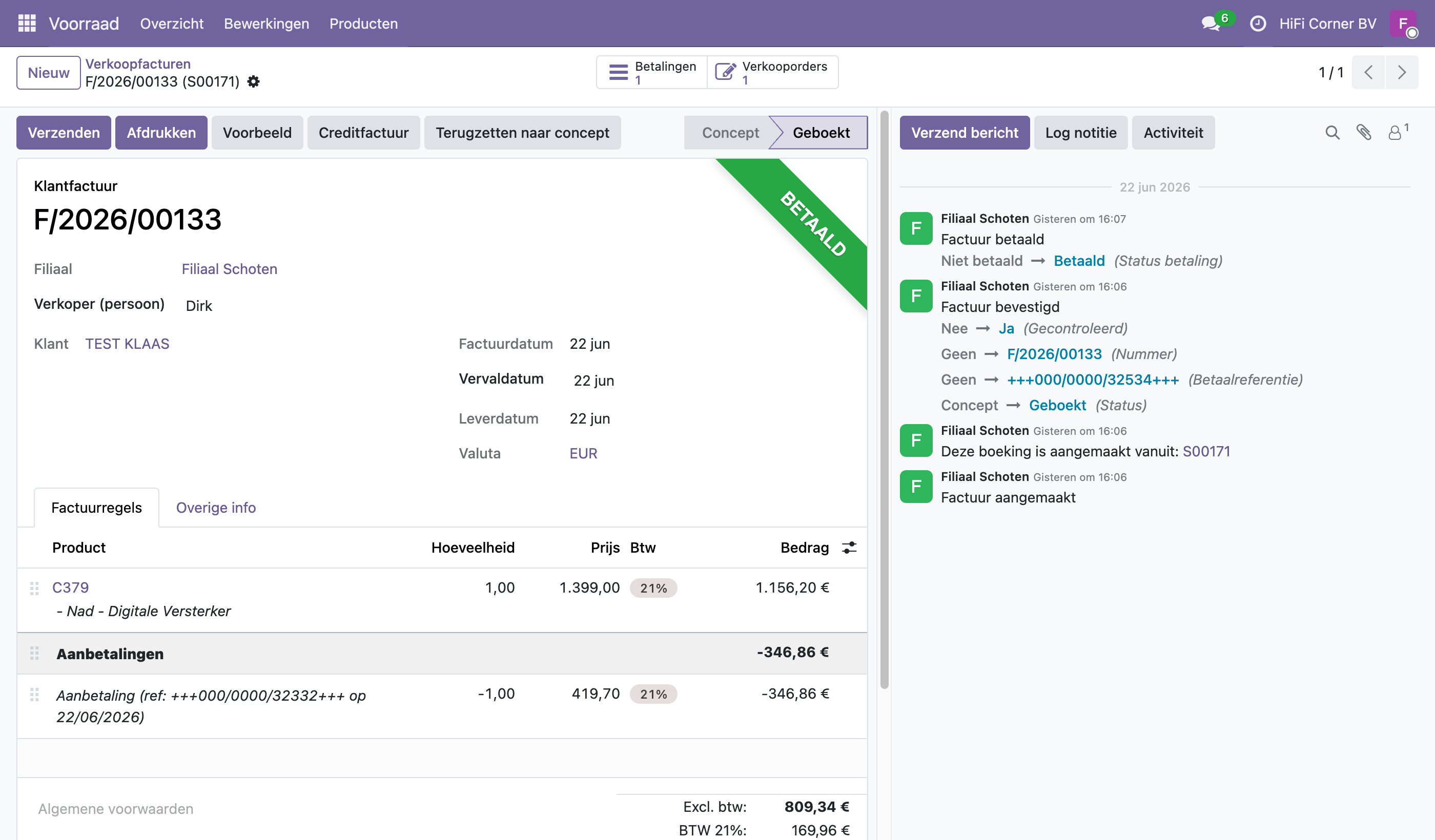Open the Producten menu
The width and height of the screenshot is (1435, 840).
pyautogui.click(x=363, y=24)
